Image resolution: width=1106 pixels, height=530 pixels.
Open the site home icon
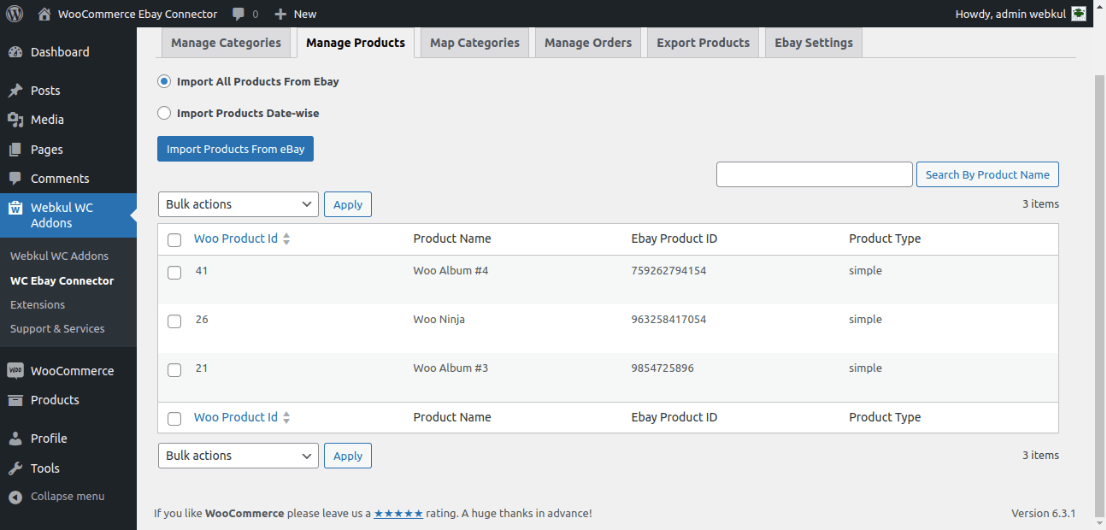point(44,14)
